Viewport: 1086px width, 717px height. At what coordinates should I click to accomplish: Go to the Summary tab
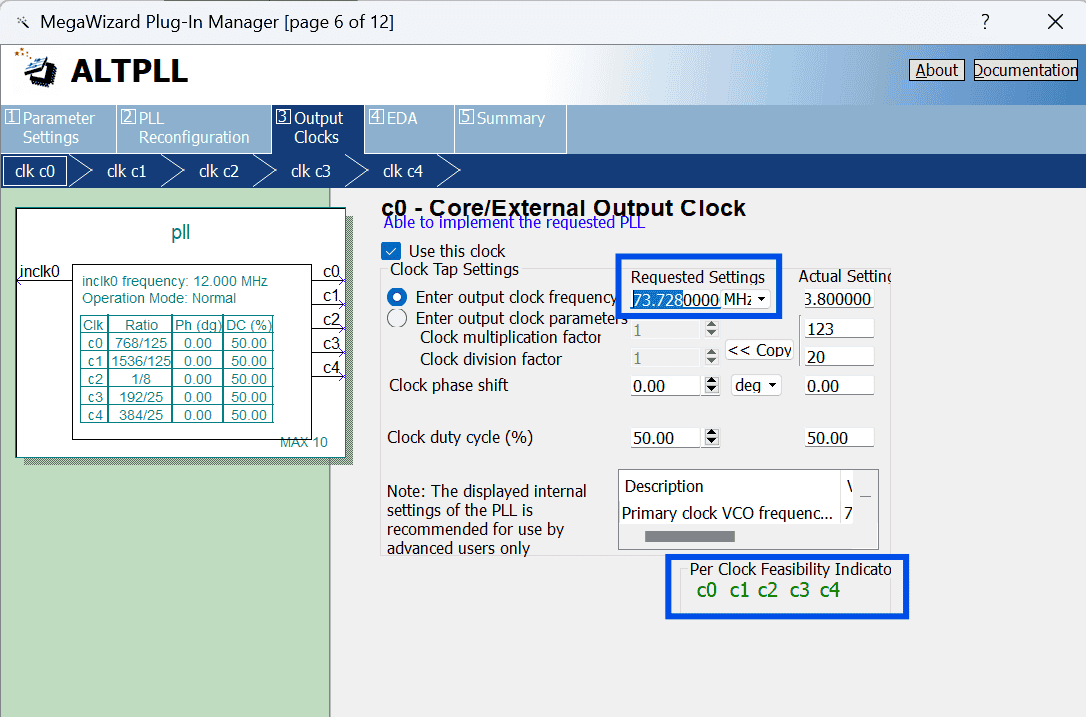(x=510, y=119)
